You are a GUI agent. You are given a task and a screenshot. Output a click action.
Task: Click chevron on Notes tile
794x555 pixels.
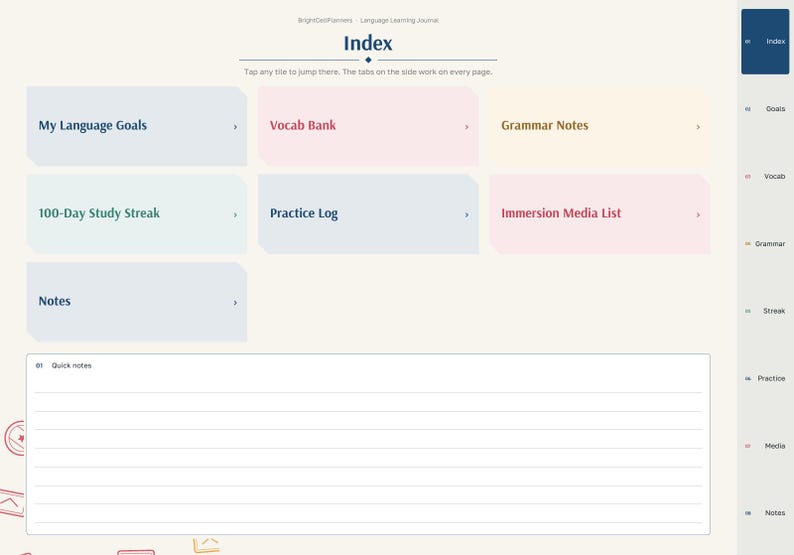(x=235, y=303)
